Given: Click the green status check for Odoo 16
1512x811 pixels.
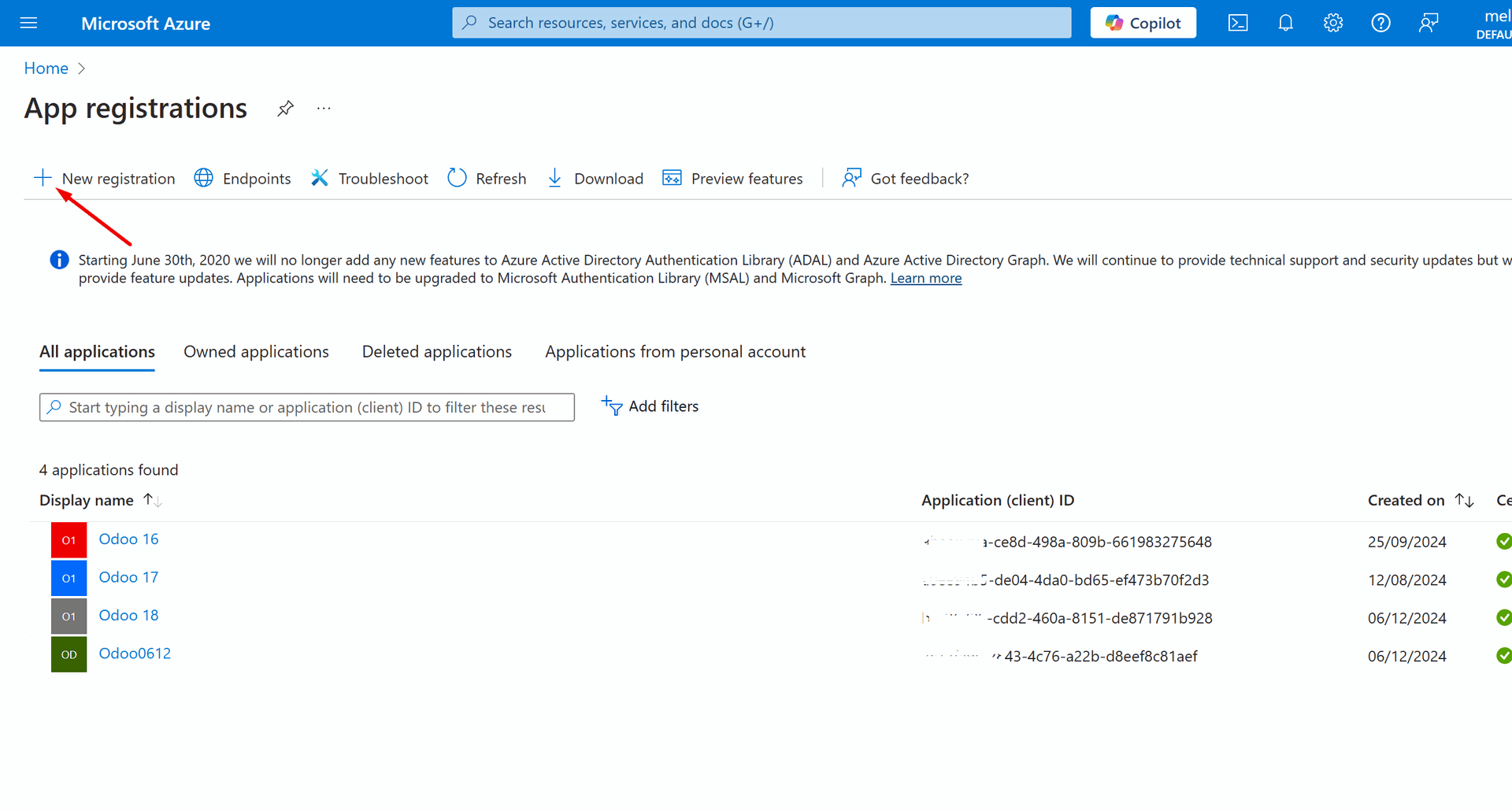Looking at the screenshot, I should click(x=1504, y=542).
